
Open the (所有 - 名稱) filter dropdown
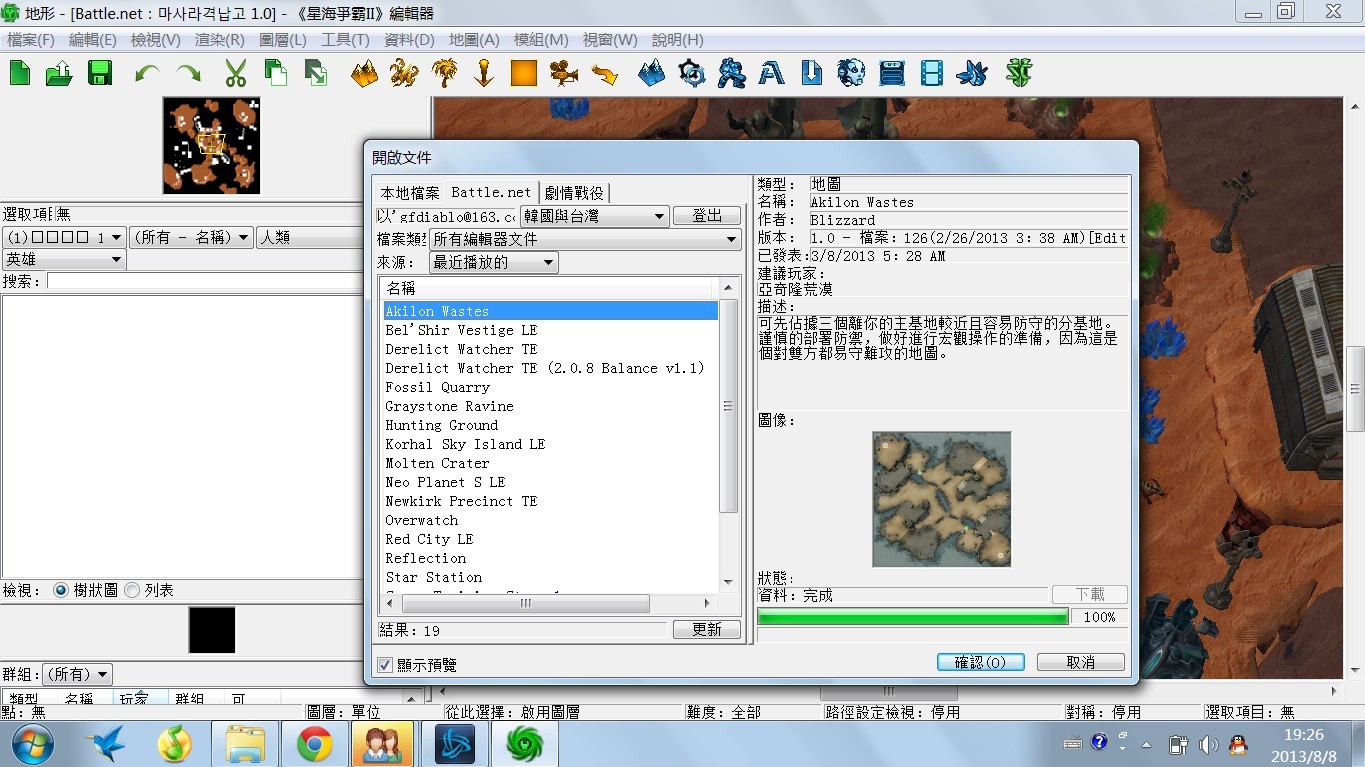(x=191, y=237)
